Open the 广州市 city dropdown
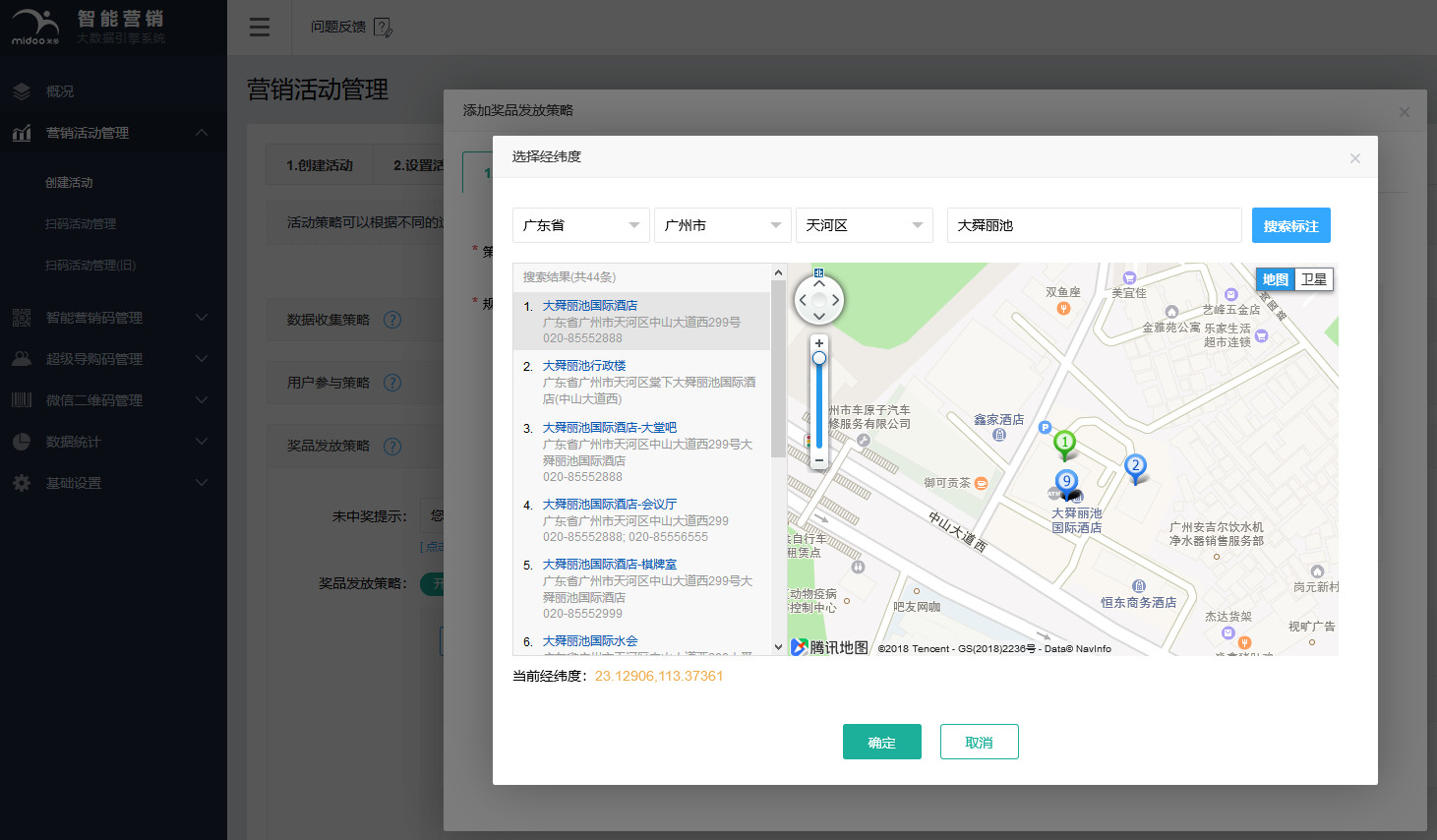 723,225
